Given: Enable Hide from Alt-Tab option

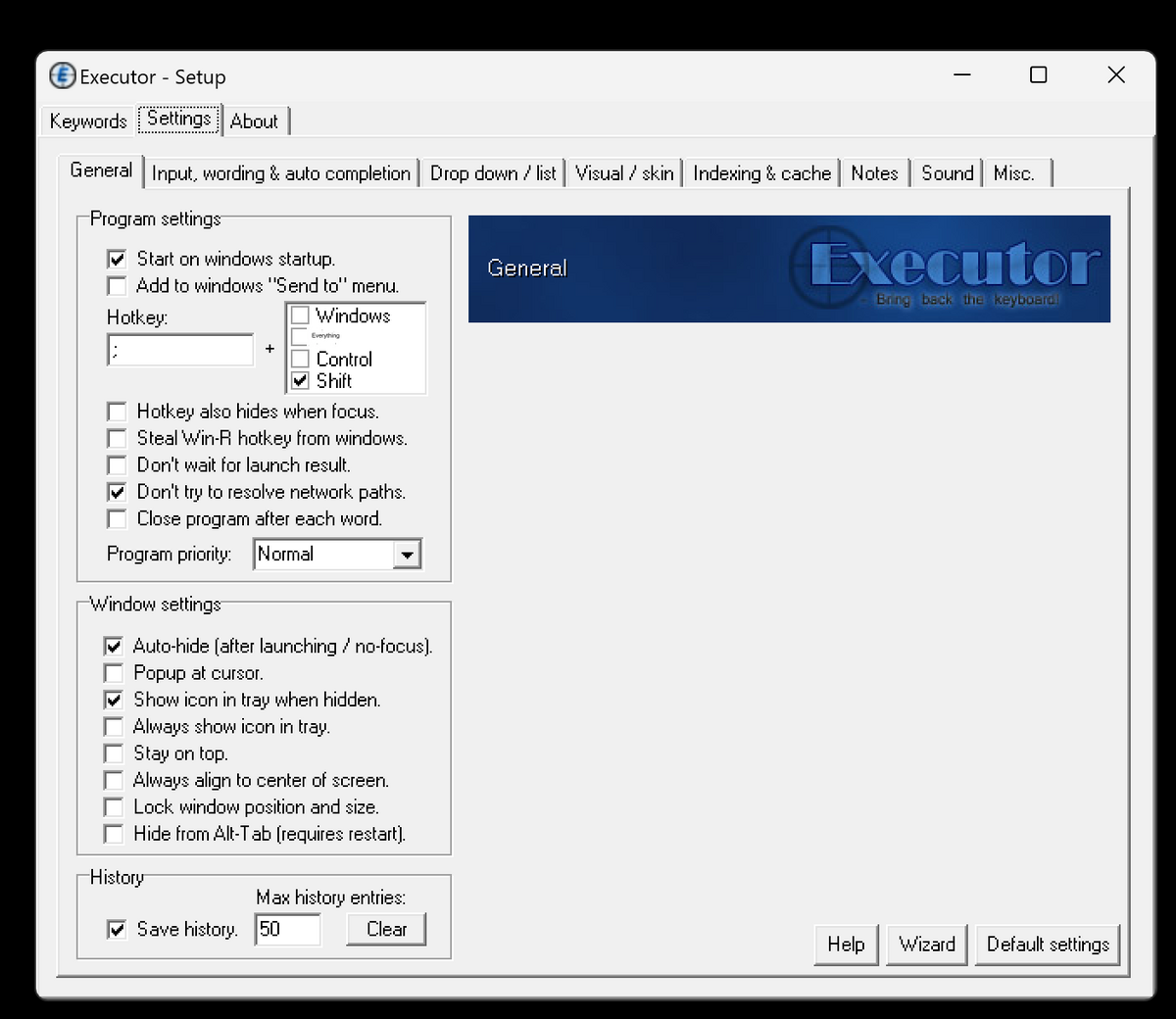Looking at the screenshot, I should click(114, 834).
